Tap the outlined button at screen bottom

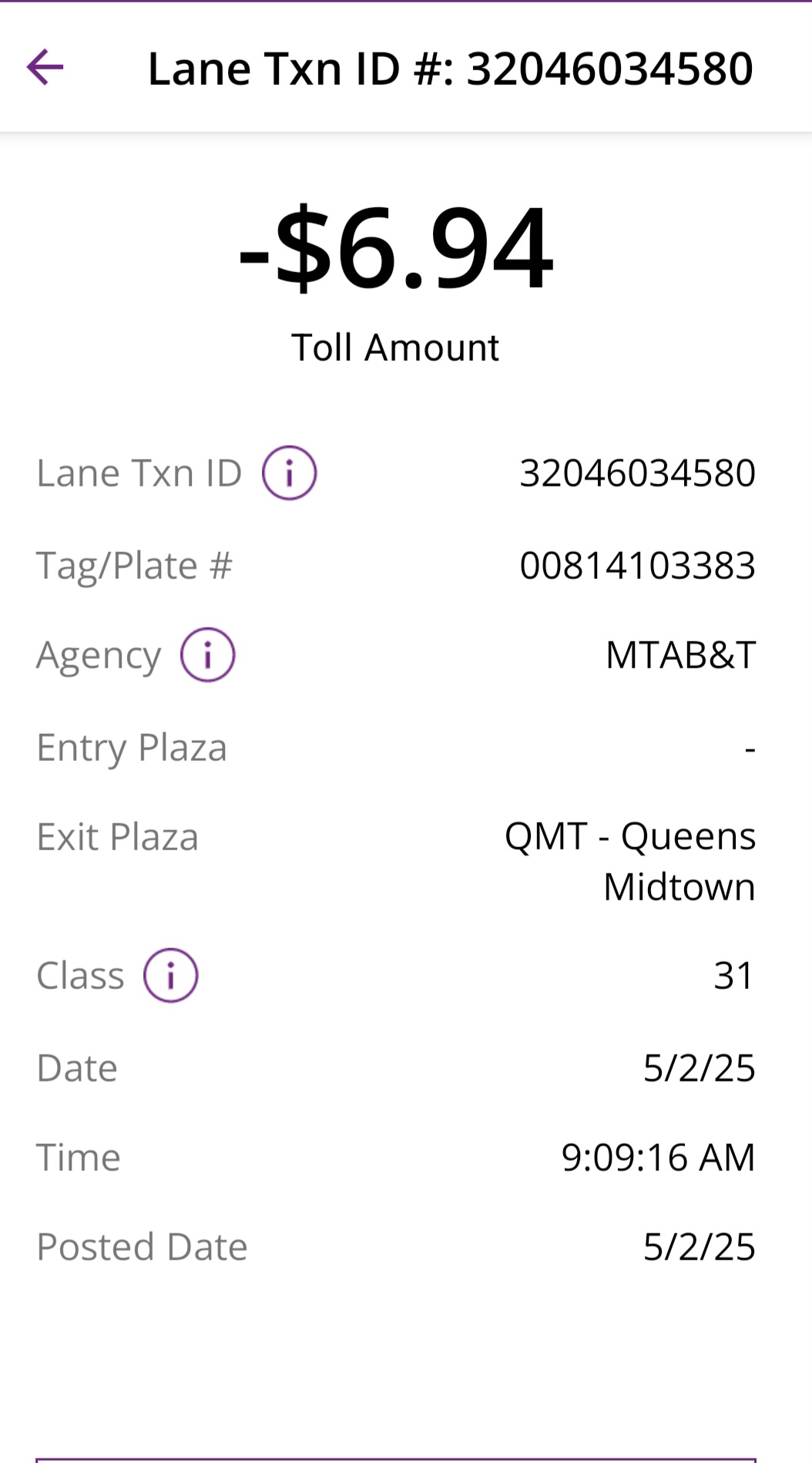coord(396,1460)
